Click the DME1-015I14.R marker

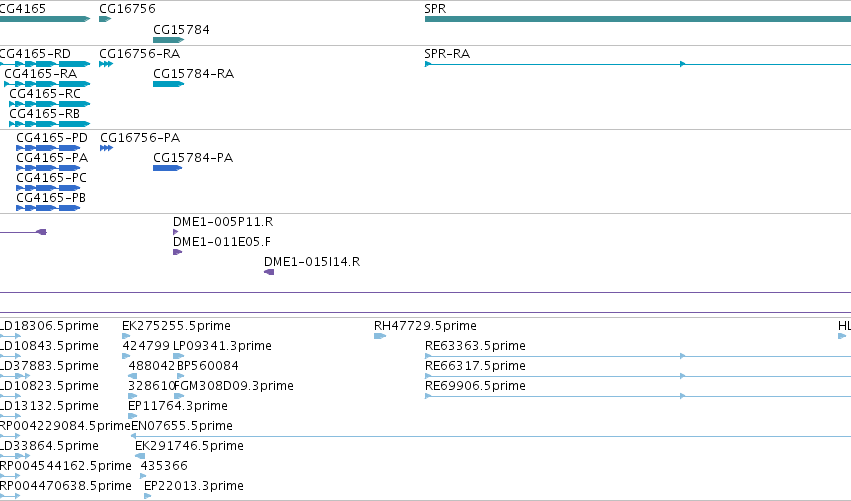[269, 272]
